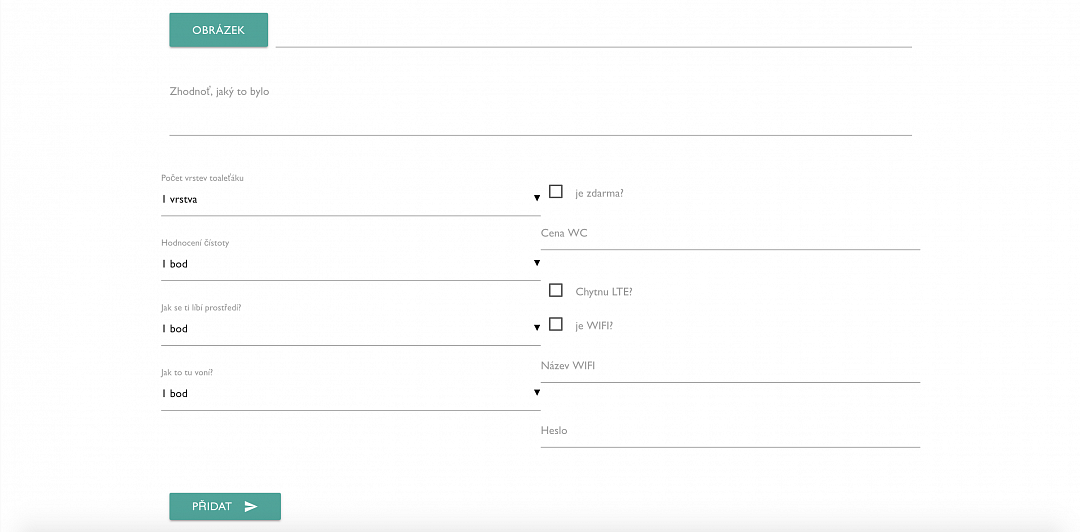The height and width of the screenshot is (532, 1080).
Task: Focus the Heslo input field
Action: (730, 431)
